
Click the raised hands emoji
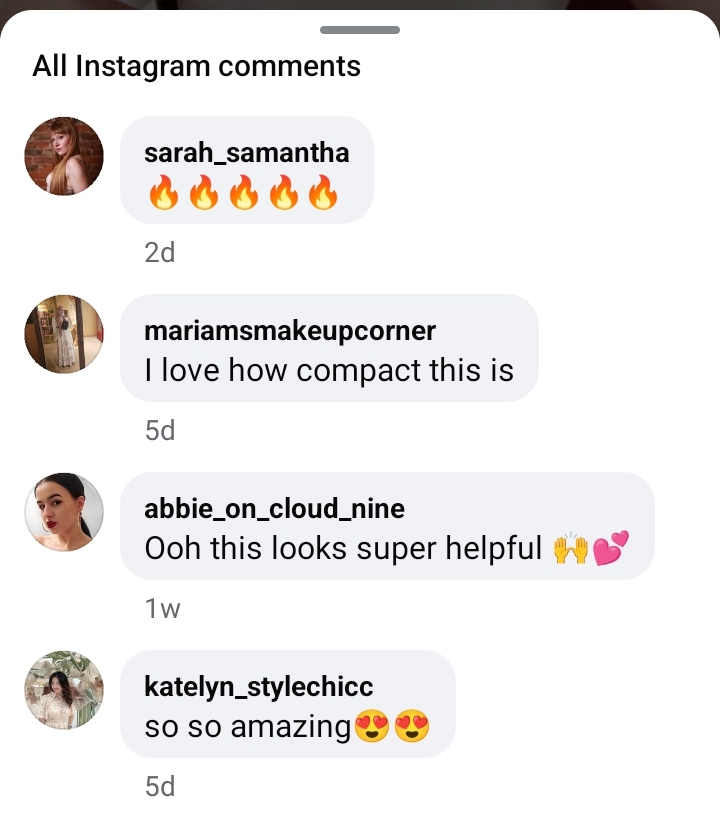(570, 550)
